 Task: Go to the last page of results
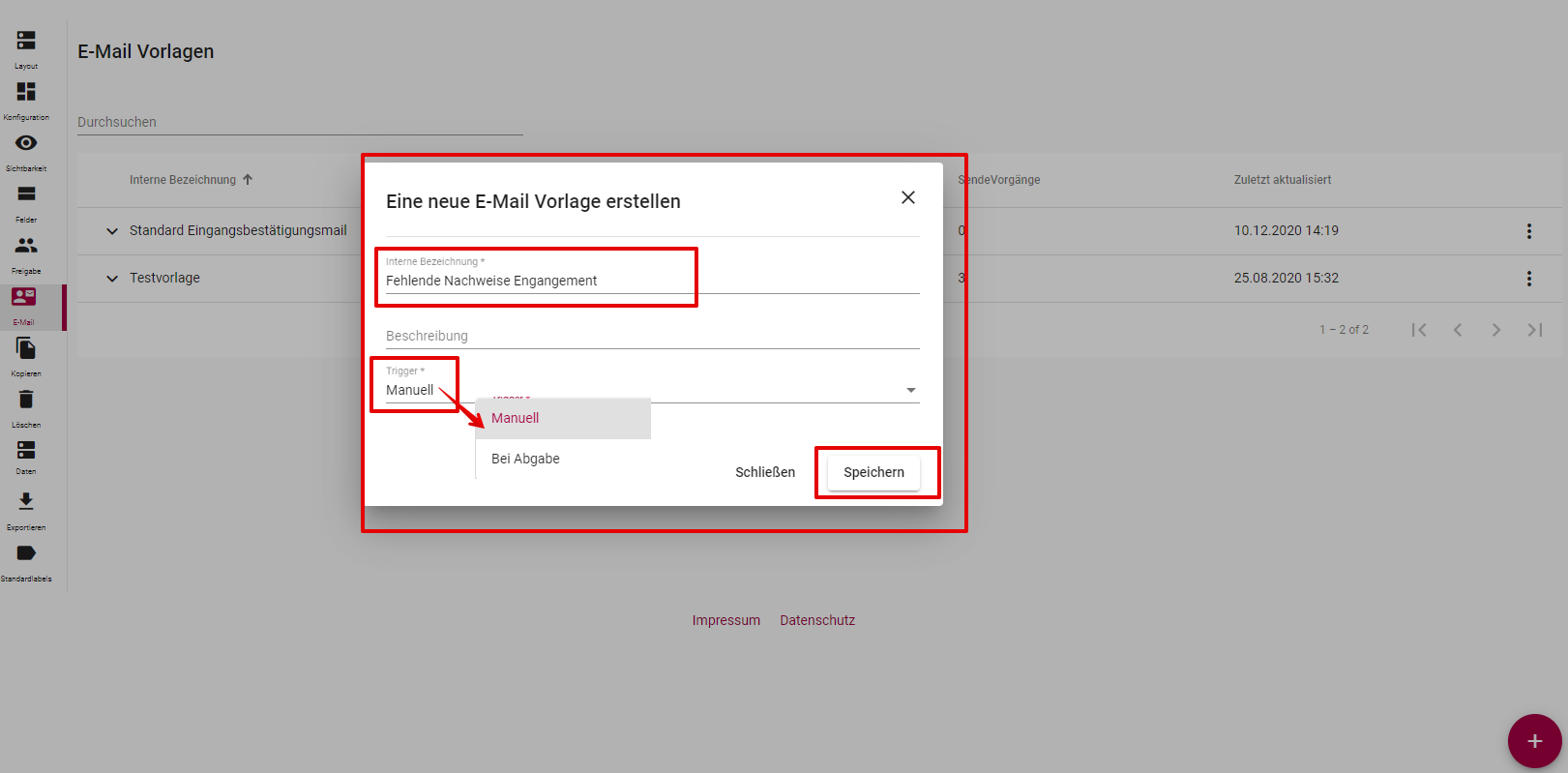[1535, 330]
